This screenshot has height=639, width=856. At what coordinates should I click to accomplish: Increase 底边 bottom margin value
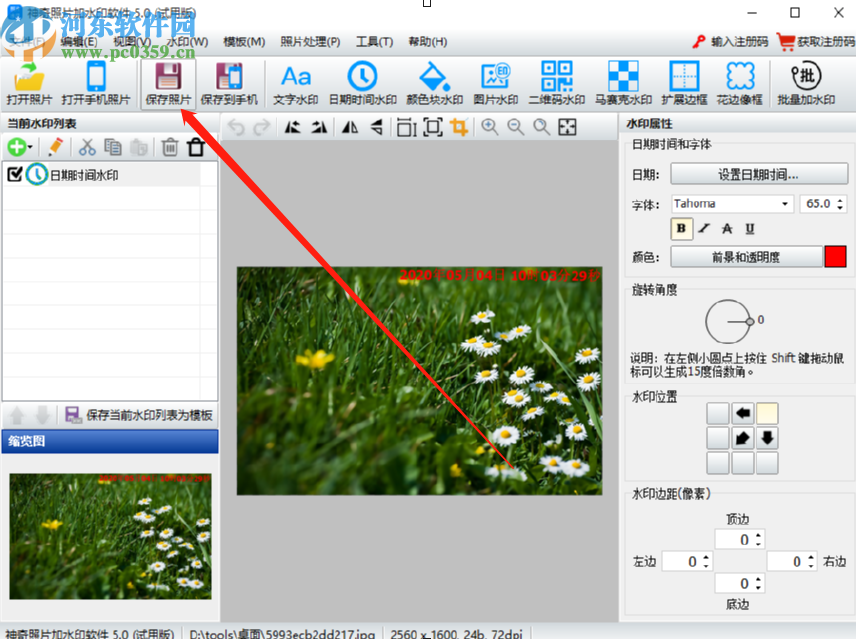tap(758, 580)
